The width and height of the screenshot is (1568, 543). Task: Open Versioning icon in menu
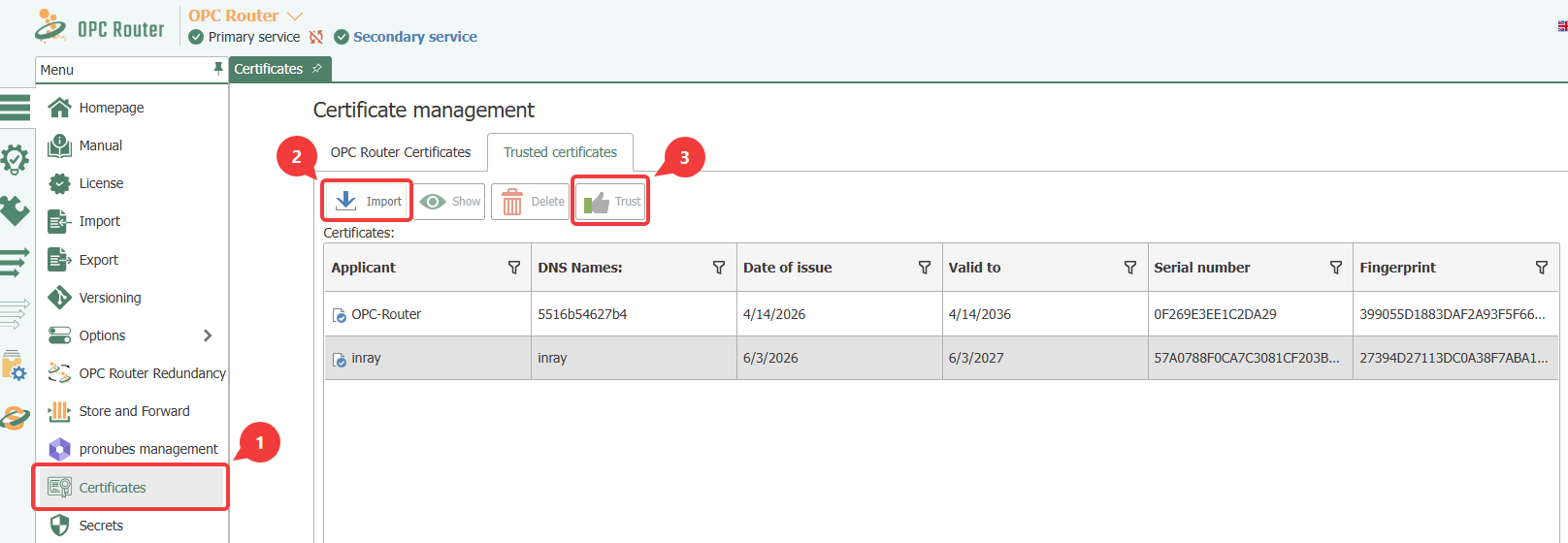tap(59, 298)
